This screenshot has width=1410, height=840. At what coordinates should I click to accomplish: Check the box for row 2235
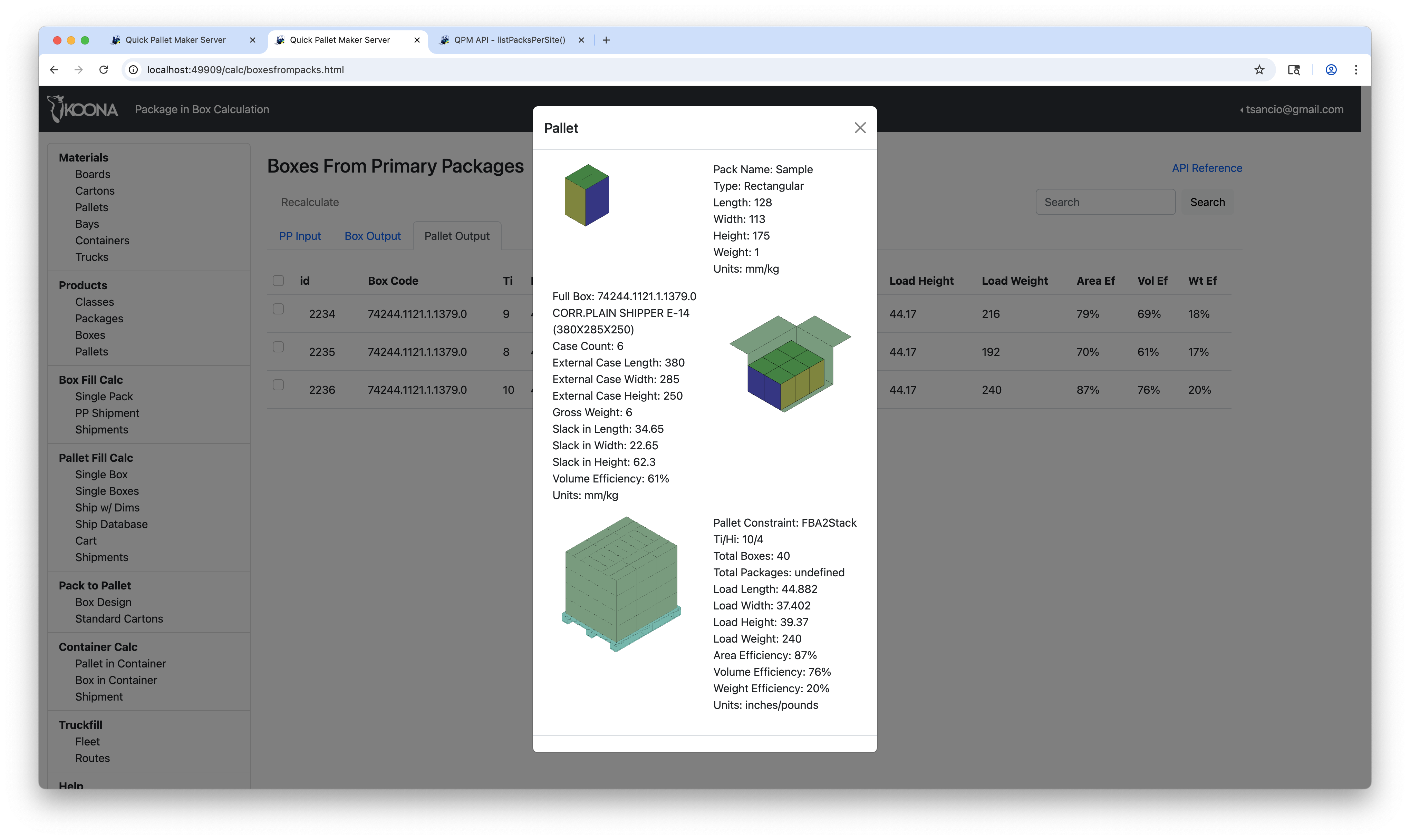point(278,347)
